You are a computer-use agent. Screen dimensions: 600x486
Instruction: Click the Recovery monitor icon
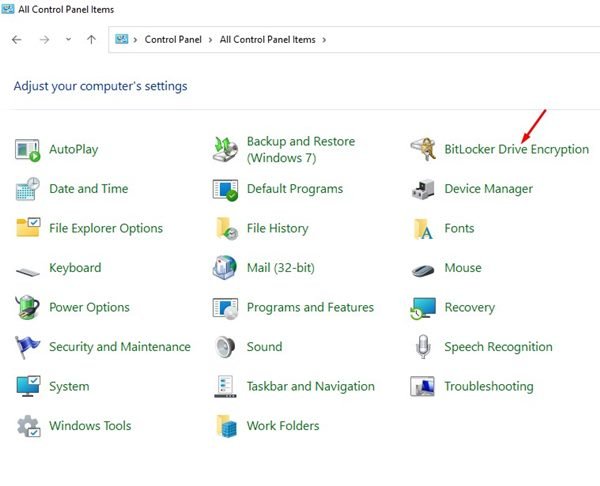[x=422, y=308]
